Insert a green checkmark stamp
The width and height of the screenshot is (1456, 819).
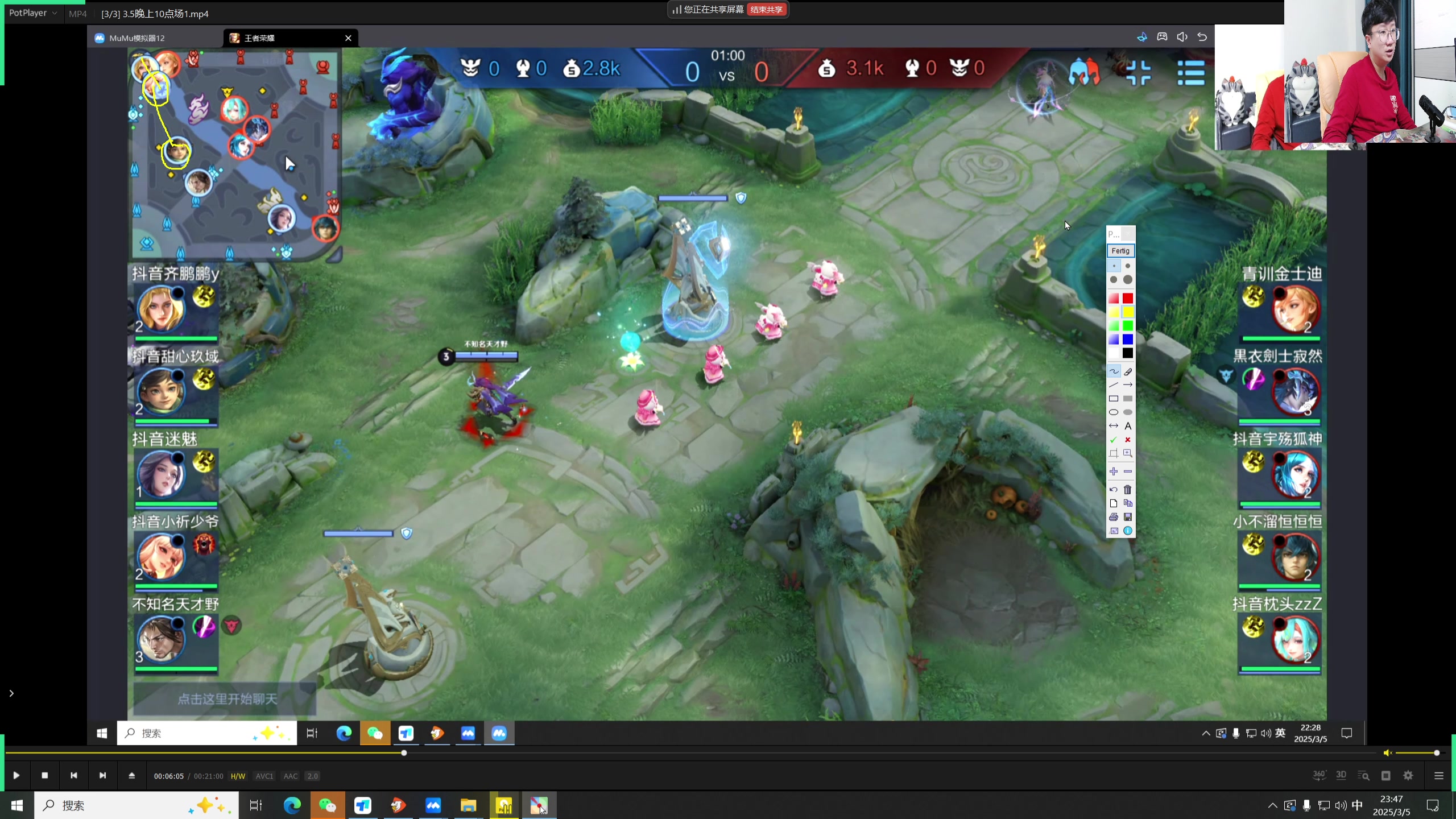1114,440
